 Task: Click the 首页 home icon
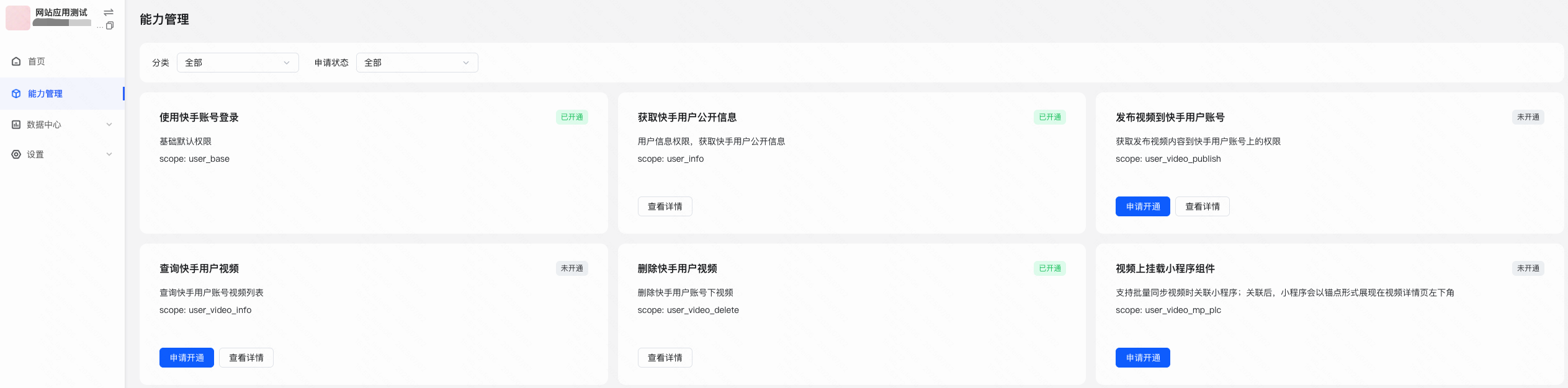tap(16, 61)
